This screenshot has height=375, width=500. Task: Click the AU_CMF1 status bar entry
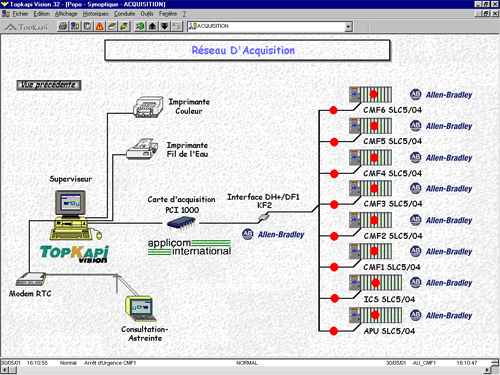[x=424, y=363]
